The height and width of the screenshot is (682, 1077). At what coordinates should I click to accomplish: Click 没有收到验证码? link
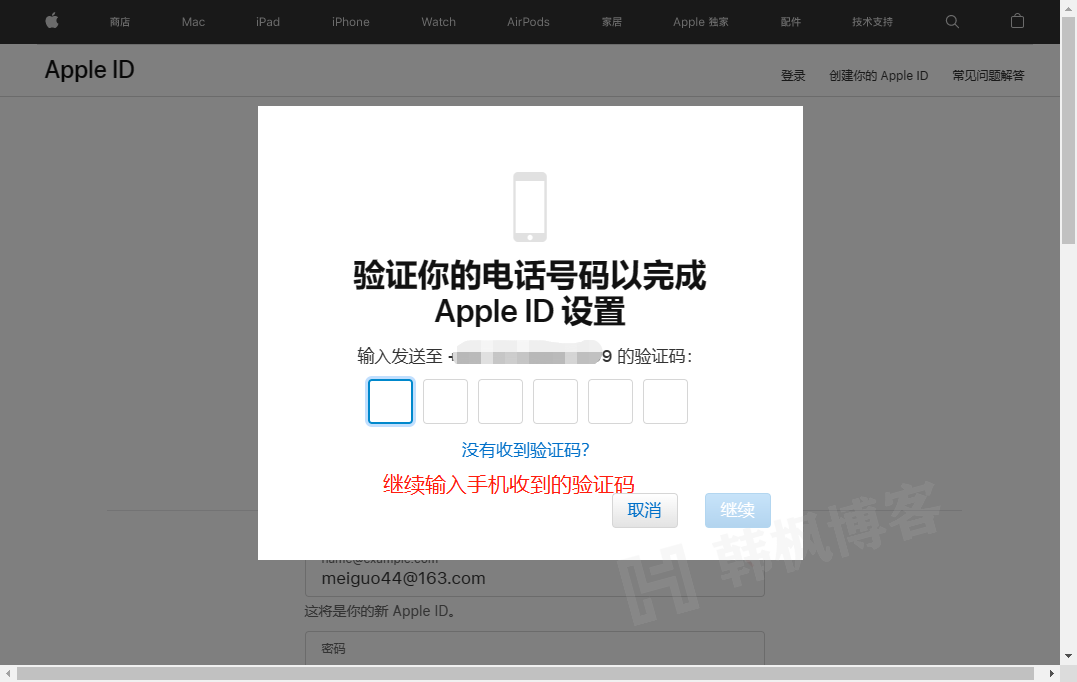click(x=525, y=449)
